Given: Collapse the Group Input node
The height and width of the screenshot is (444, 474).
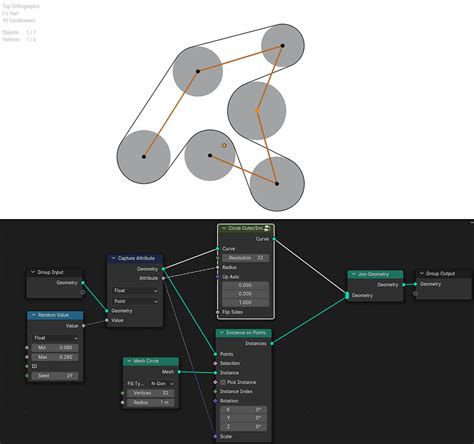Looking at the screenshot, I should (x=33, y=272).
